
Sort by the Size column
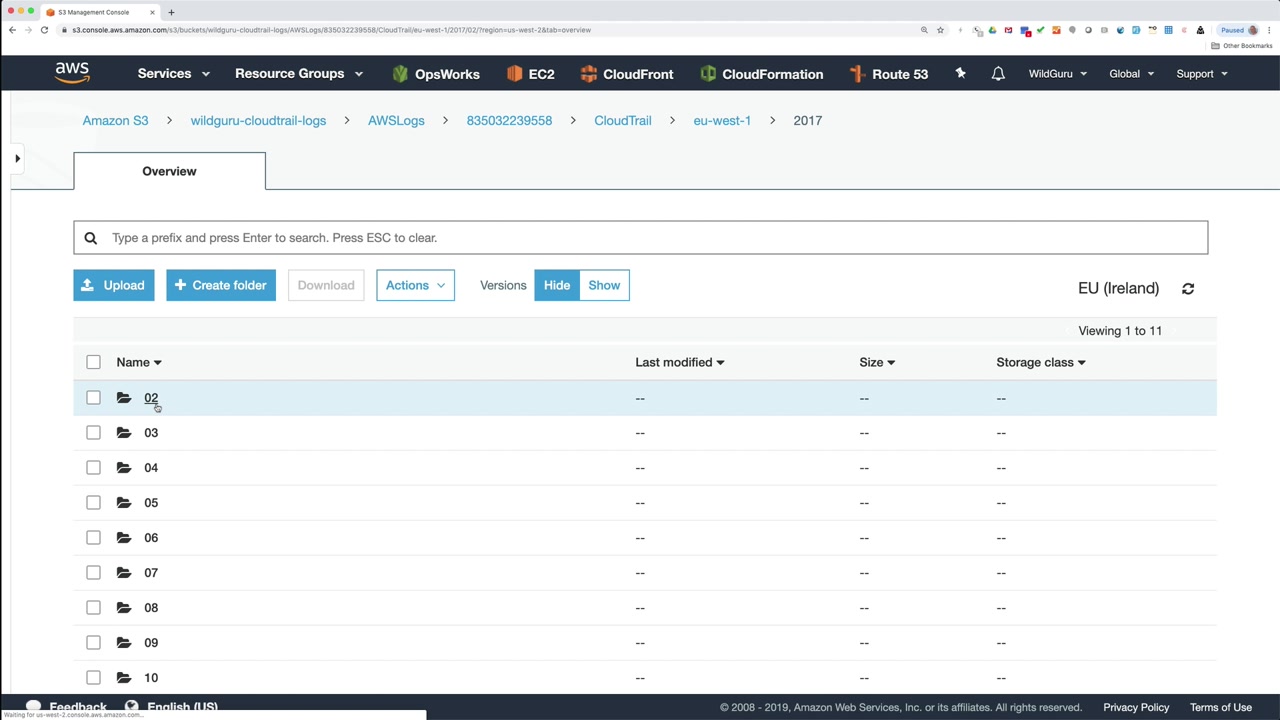877,362
